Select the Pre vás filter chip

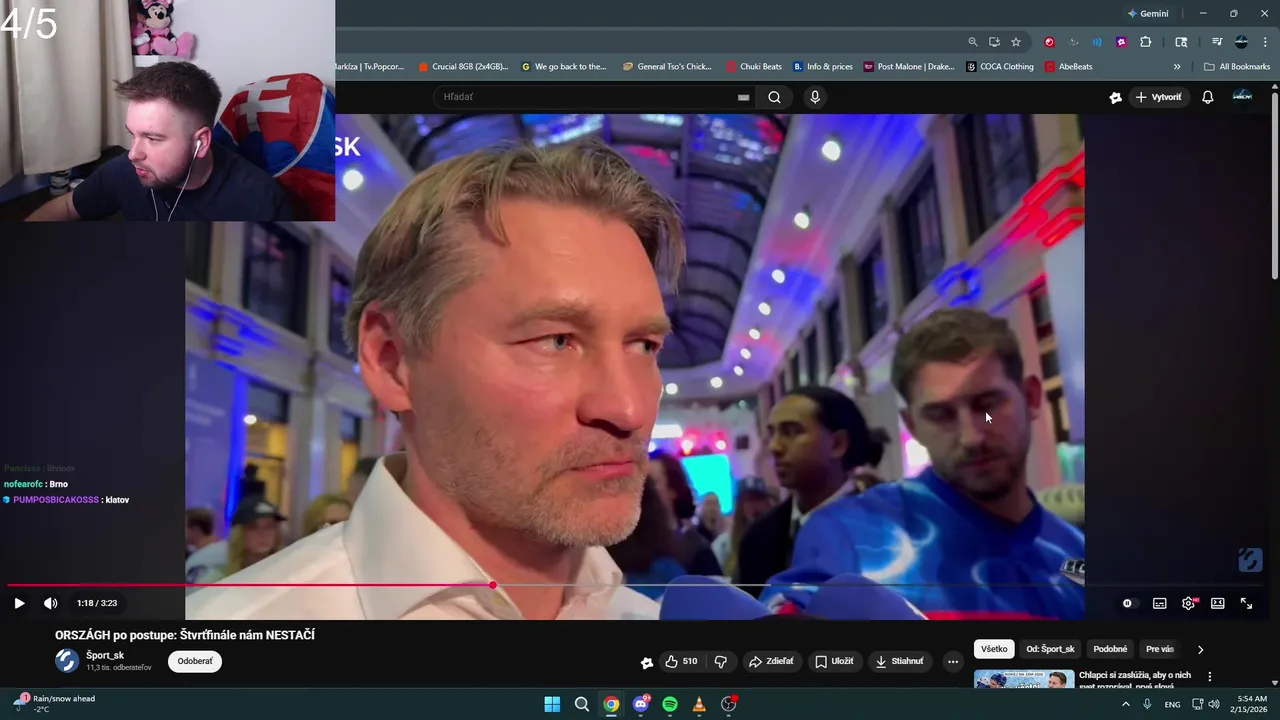pyautogui.click(x=1160, y=649)
